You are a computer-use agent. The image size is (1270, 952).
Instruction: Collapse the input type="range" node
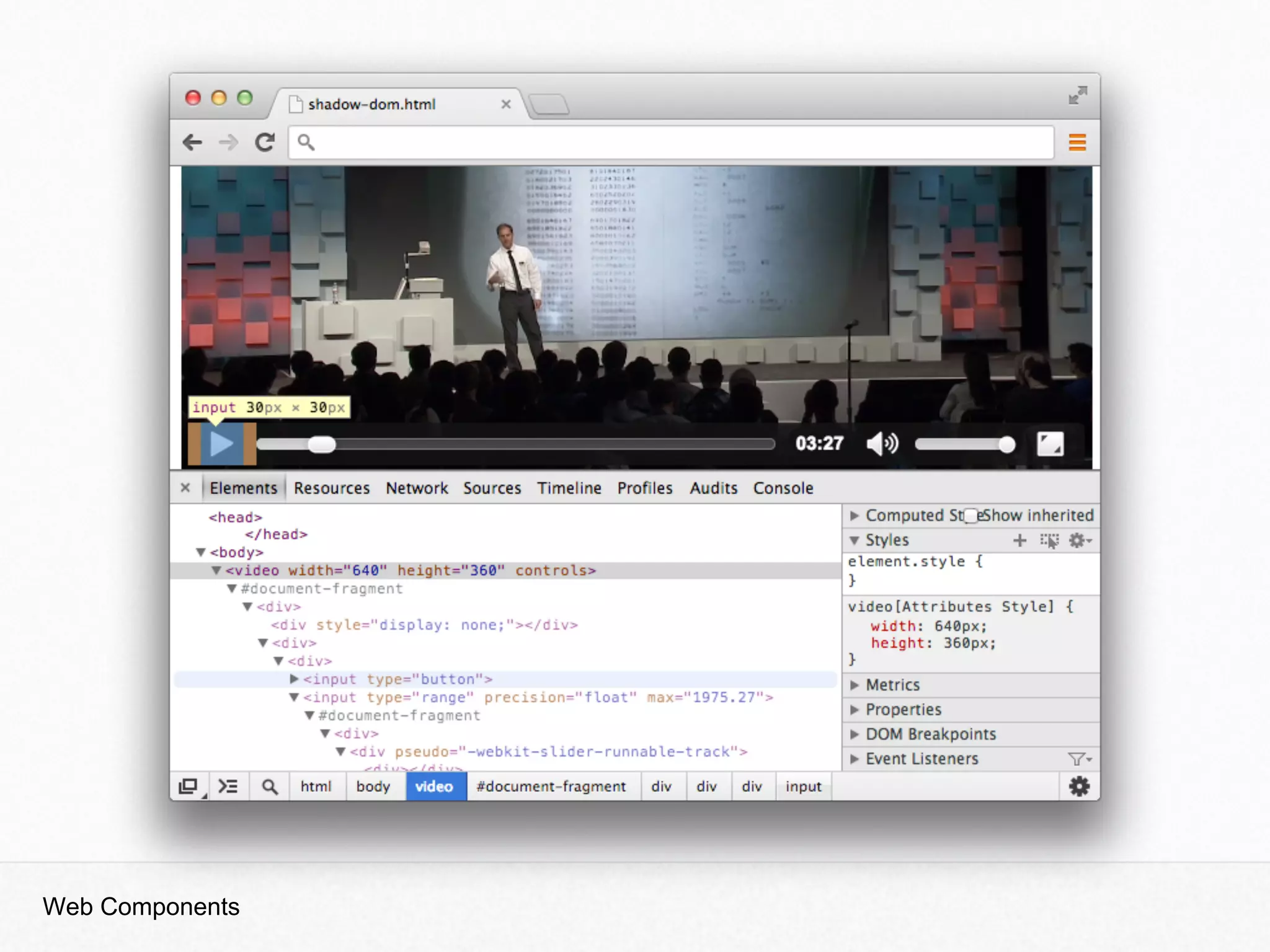coord(294,697)
